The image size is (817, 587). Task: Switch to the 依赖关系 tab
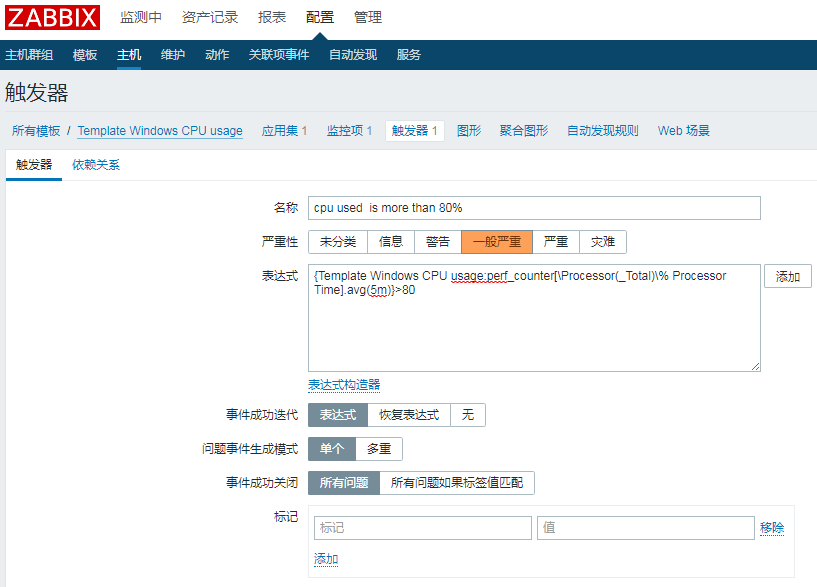(96, 165)
